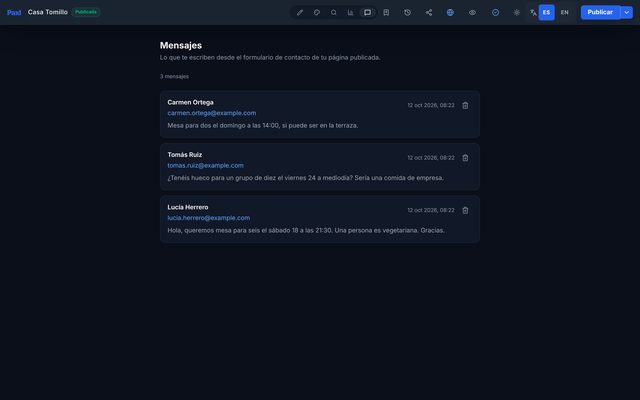Viewport: 640px width, 400px height.
Task: Click the Publicar button
Action: (x=600, y=12)
